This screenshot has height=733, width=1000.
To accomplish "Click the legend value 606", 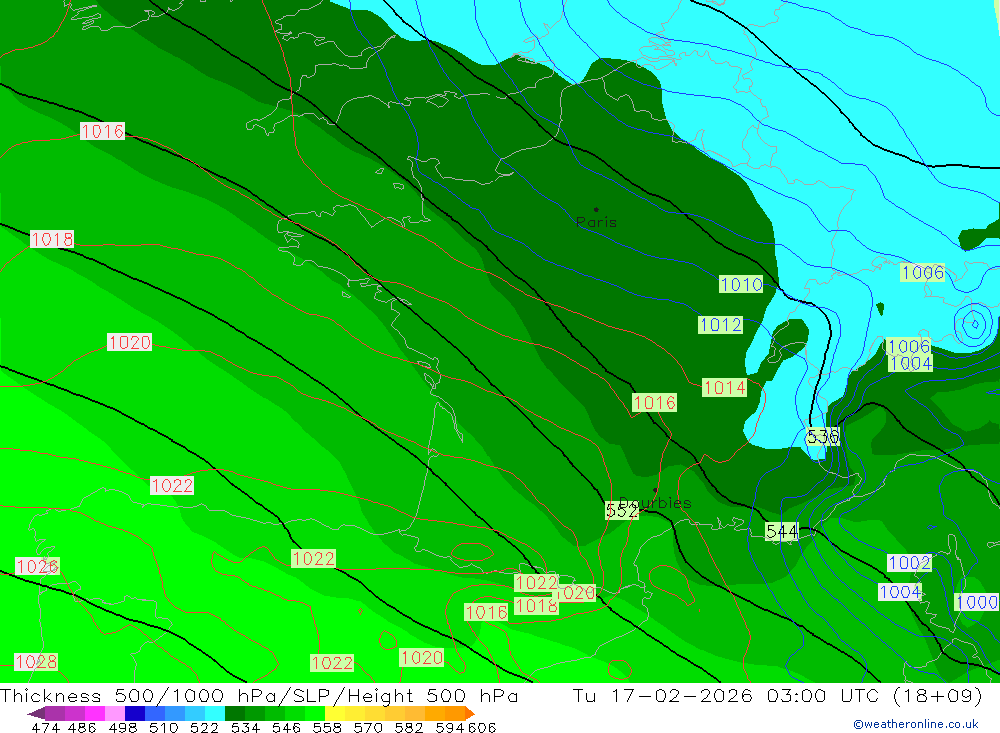I will click(482, 727).
